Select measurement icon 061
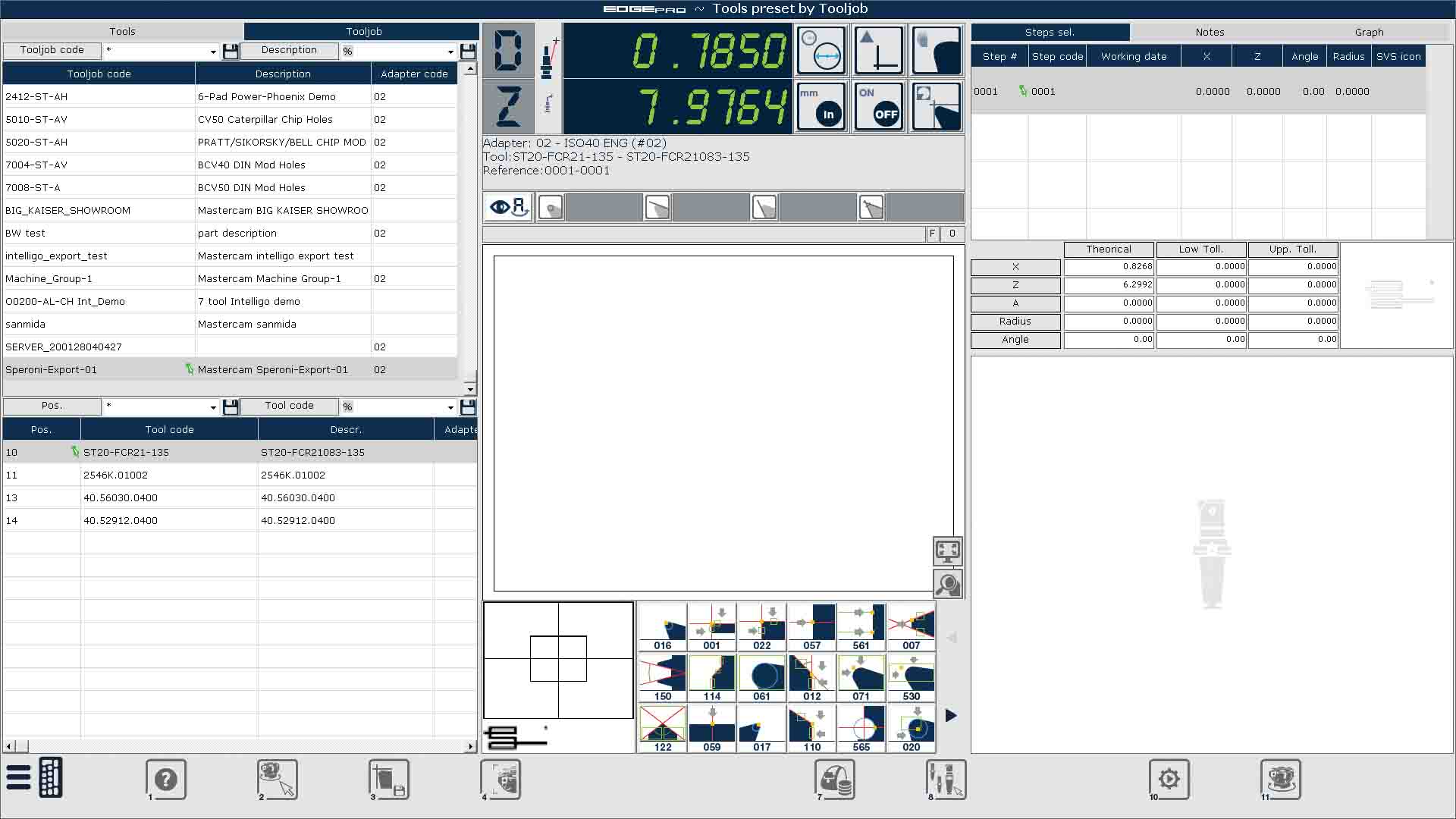 [x=761, y=678]
